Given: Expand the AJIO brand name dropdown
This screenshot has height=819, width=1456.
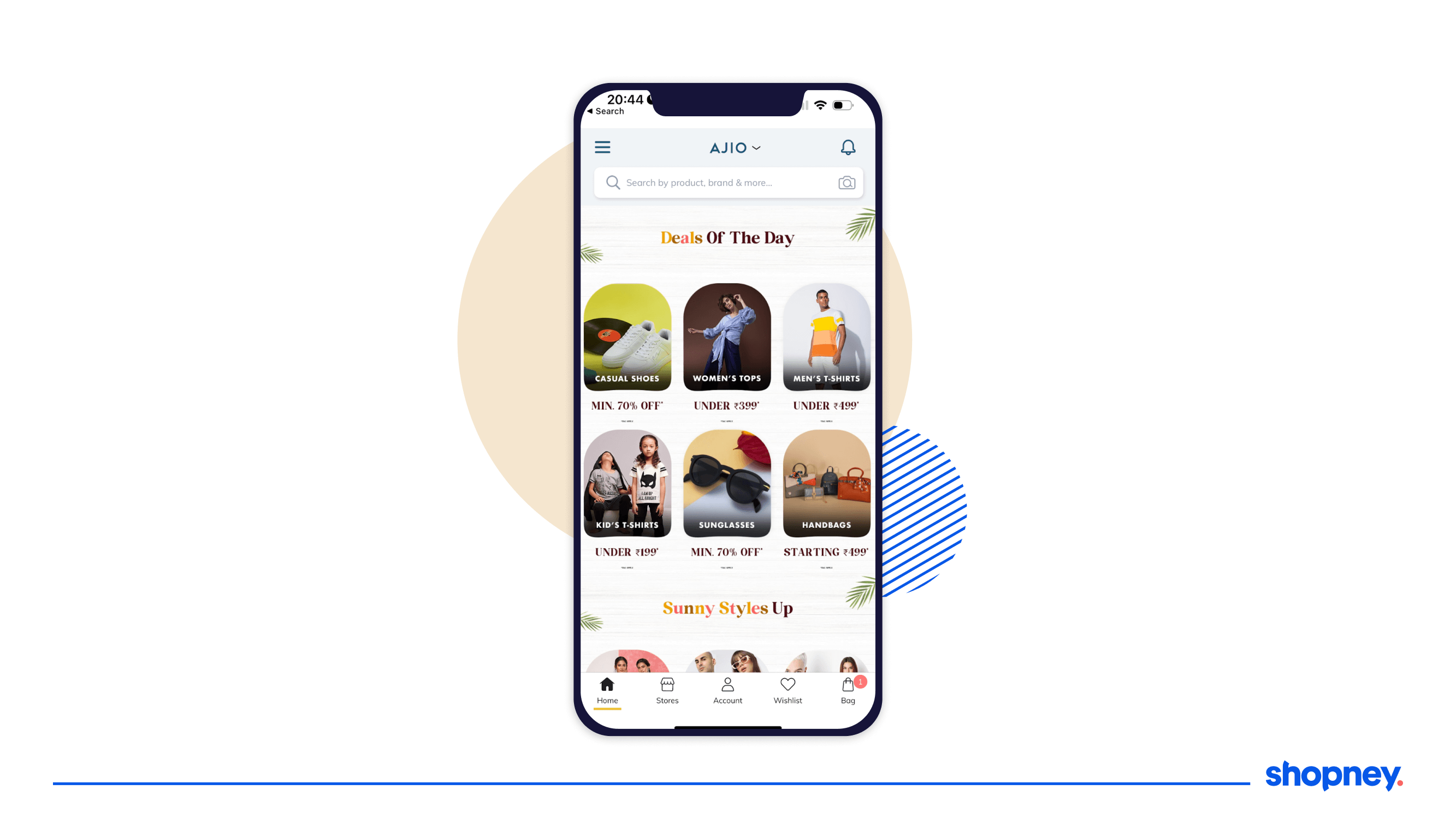Looking at the screenshot, I should [729, 147].
